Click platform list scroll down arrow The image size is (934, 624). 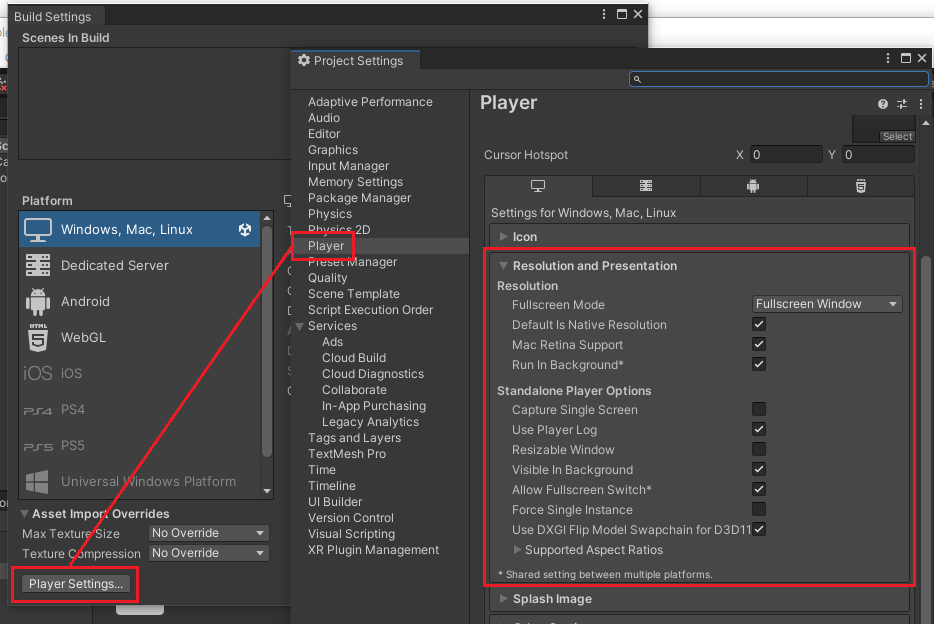coord(267,491)
